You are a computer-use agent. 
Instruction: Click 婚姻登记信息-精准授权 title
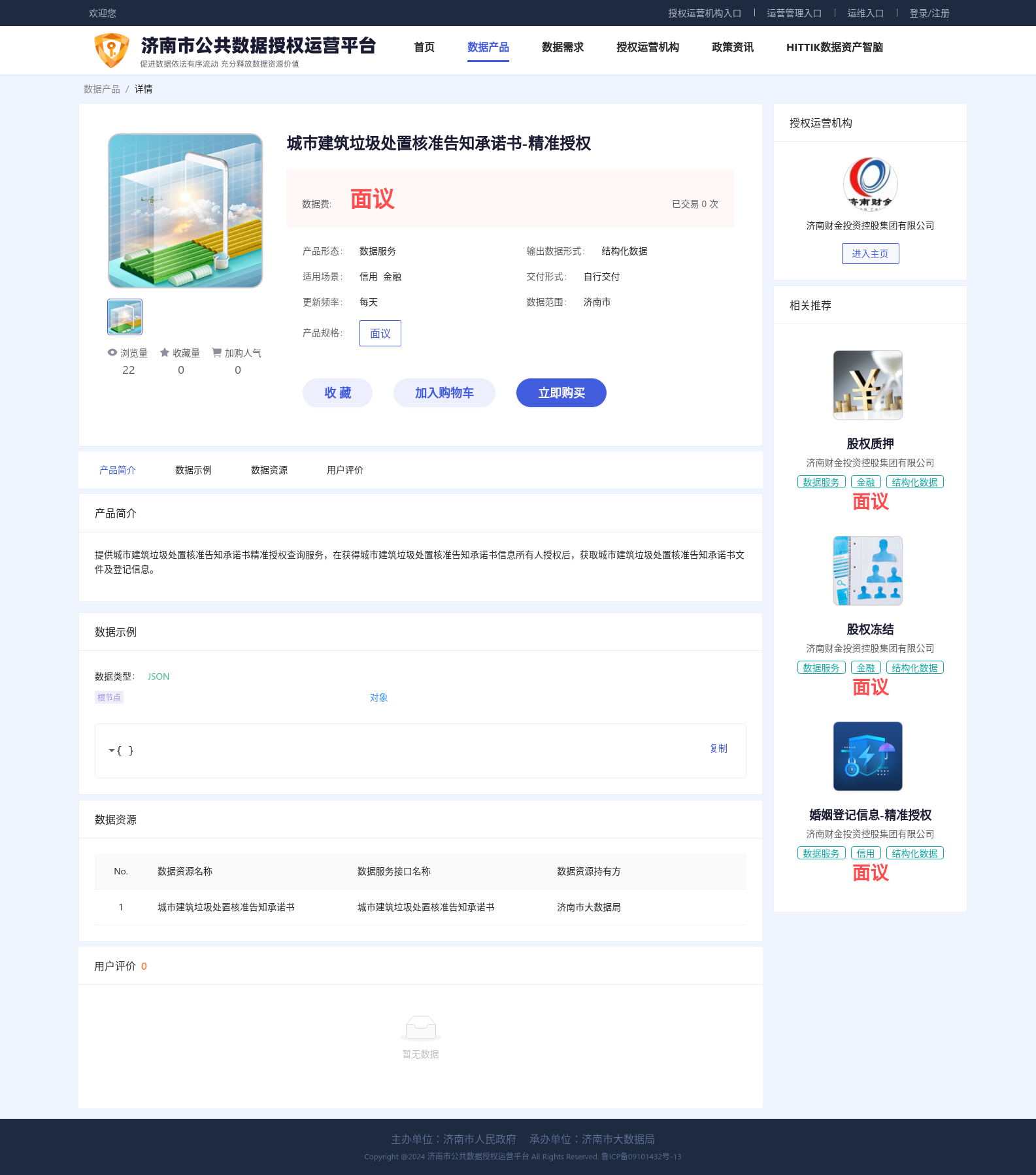(870, 815)
